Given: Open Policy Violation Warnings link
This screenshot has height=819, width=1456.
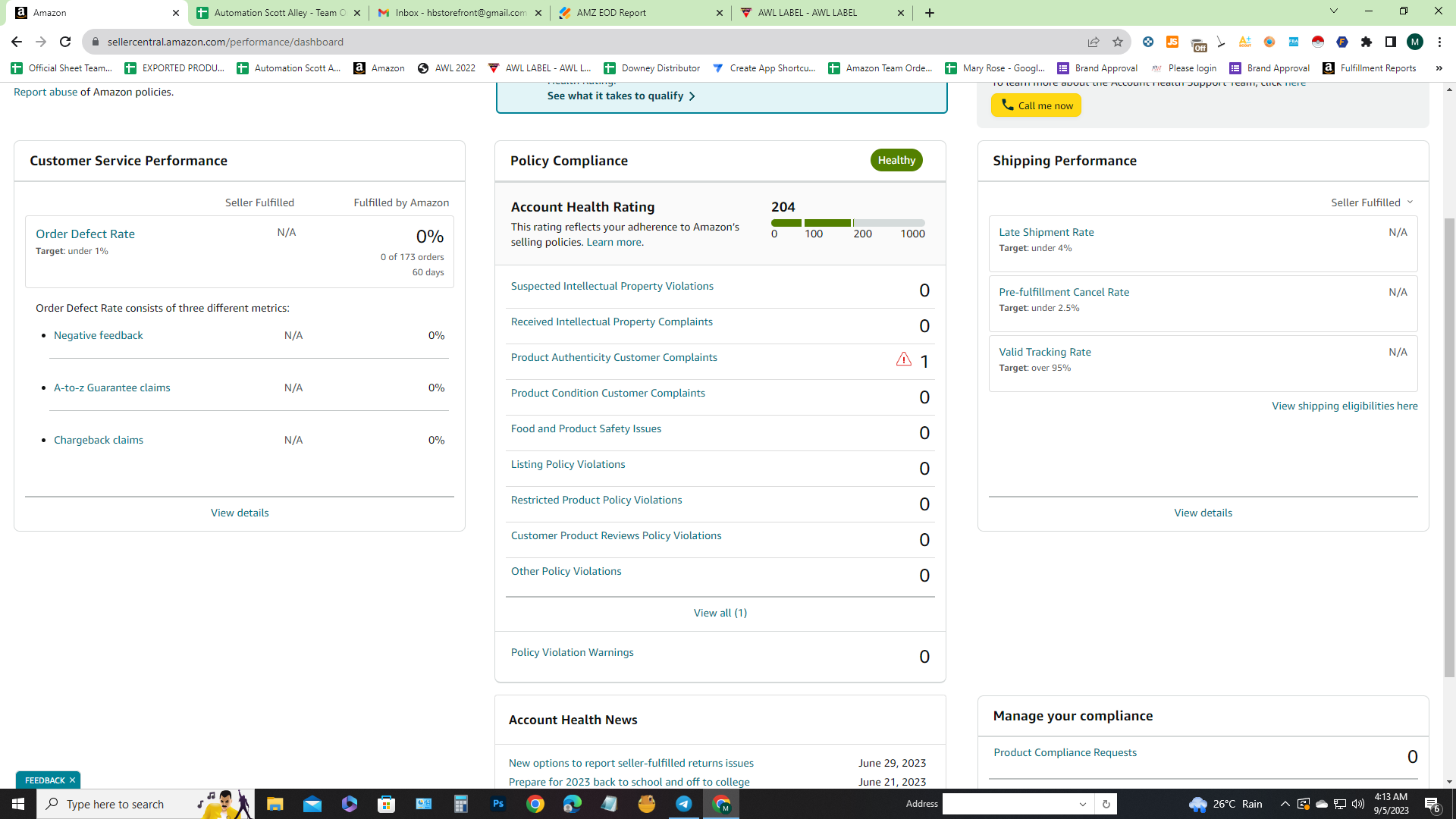Looking at the screenshot, I should (572, 652).
